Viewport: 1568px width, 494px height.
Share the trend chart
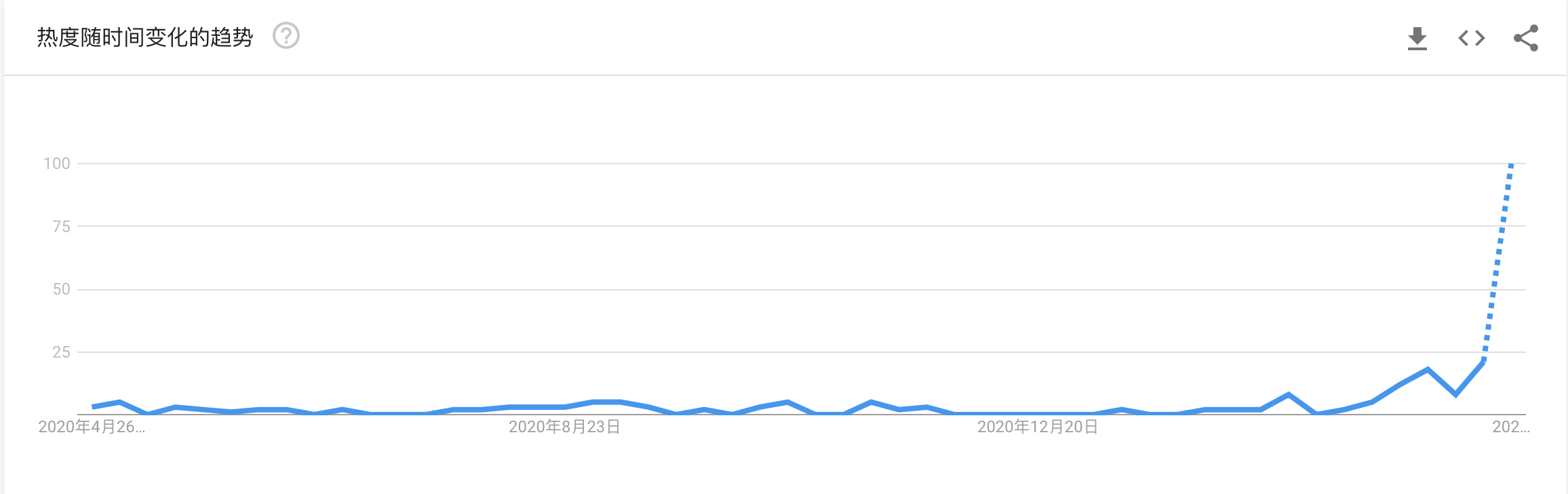pyautogui.click(x=1525, y=38)
